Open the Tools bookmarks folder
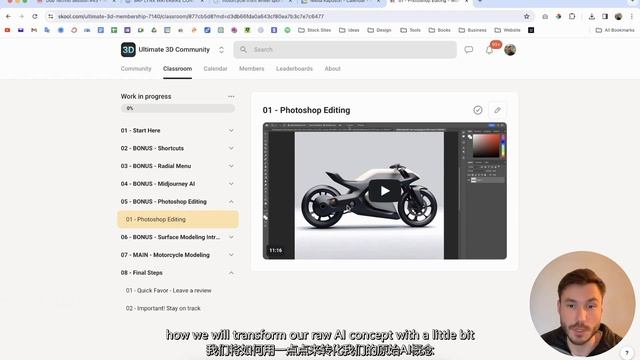This screenshot has width=640, height=360. (x=411, y=30)
